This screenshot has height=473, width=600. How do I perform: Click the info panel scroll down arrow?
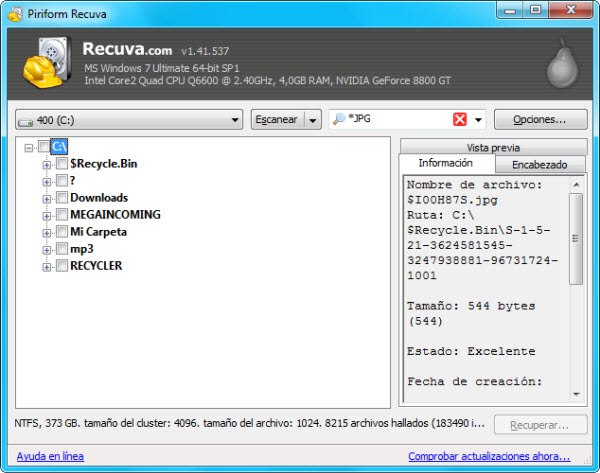pyautogui.click(x=576, y=394)
